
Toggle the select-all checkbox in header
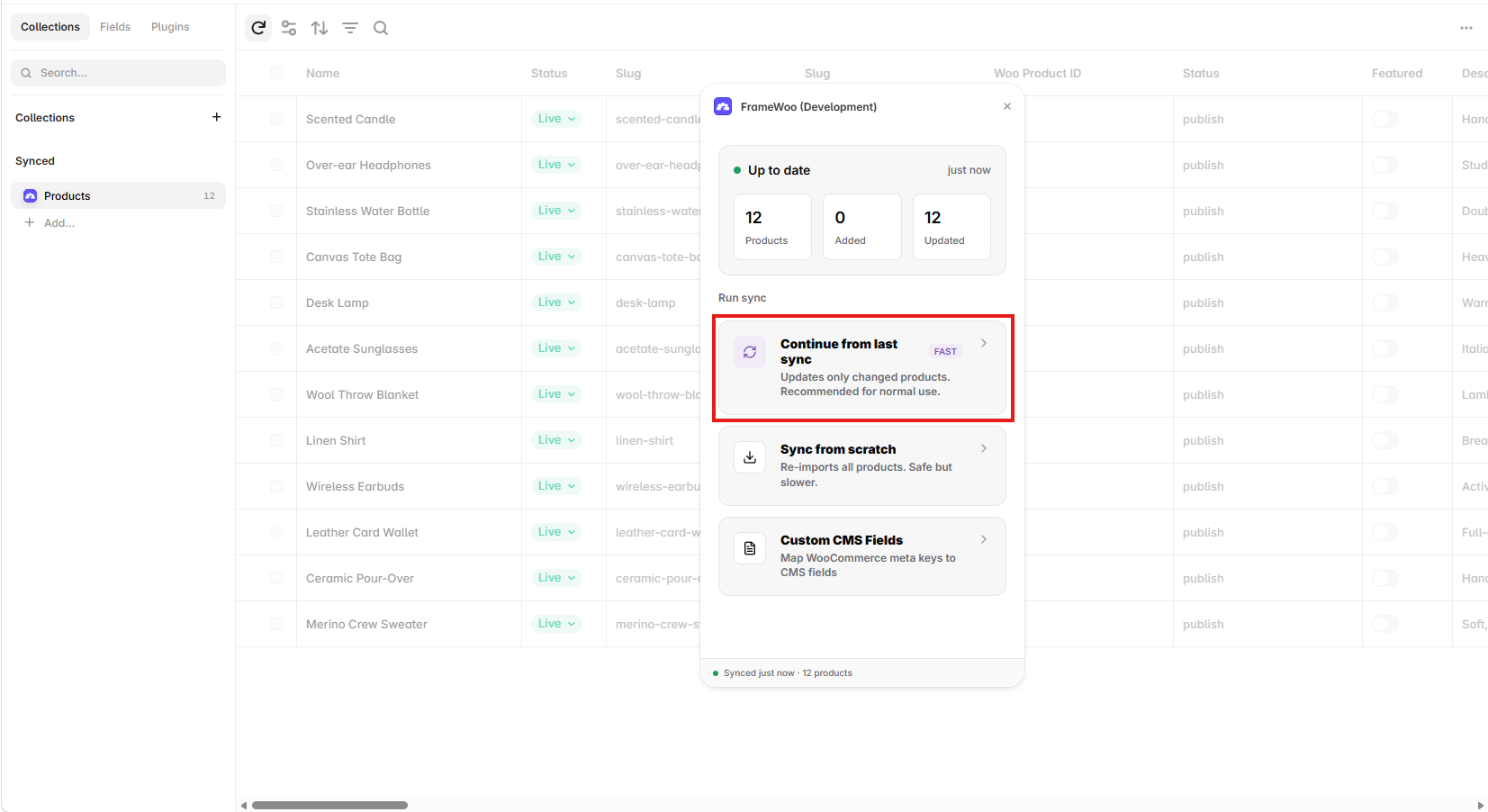point(276,73)
